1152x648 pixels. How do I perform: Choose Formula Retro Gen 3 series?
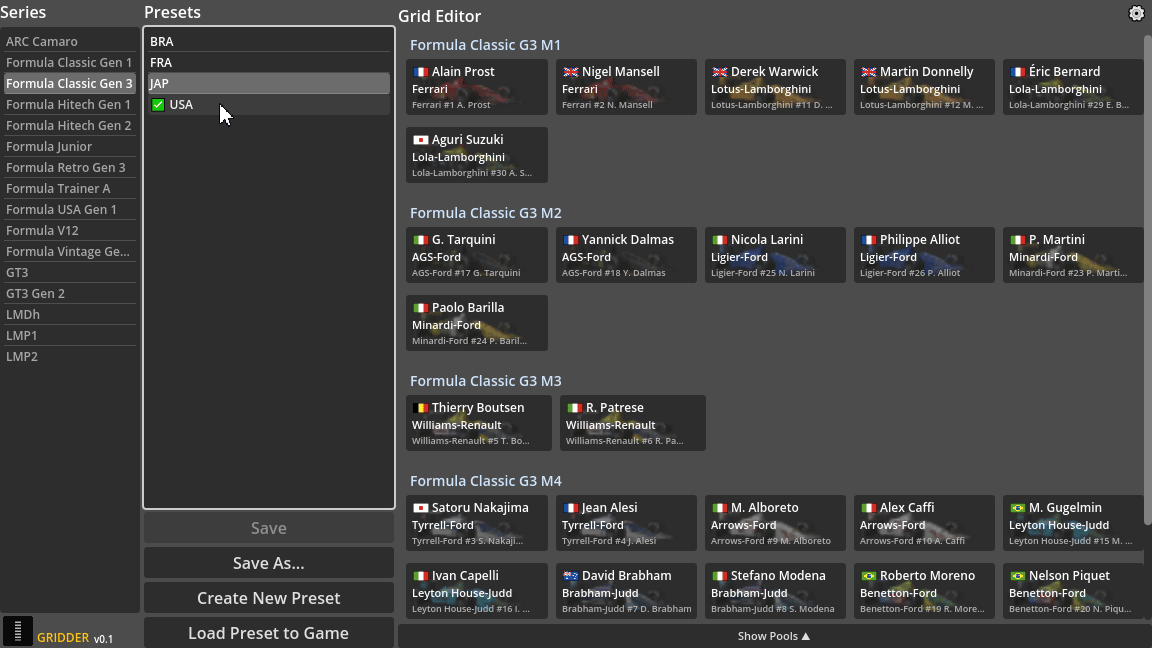point(69,168)
